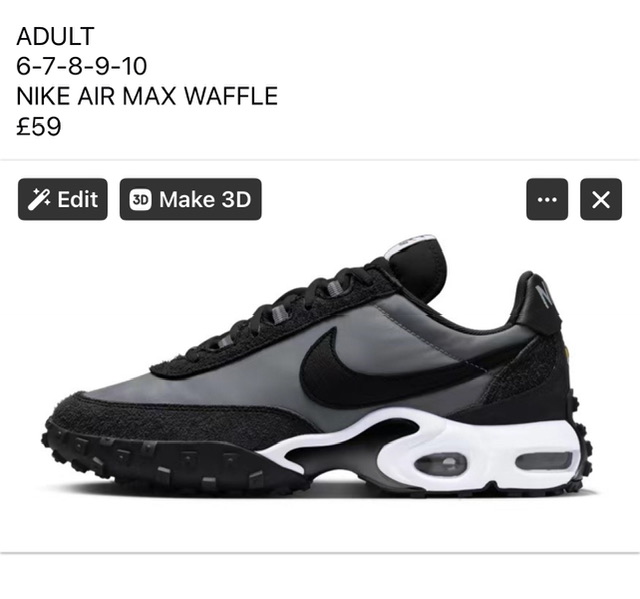
Task: Click the magic wand Edit icon
Action: (39, 200)
